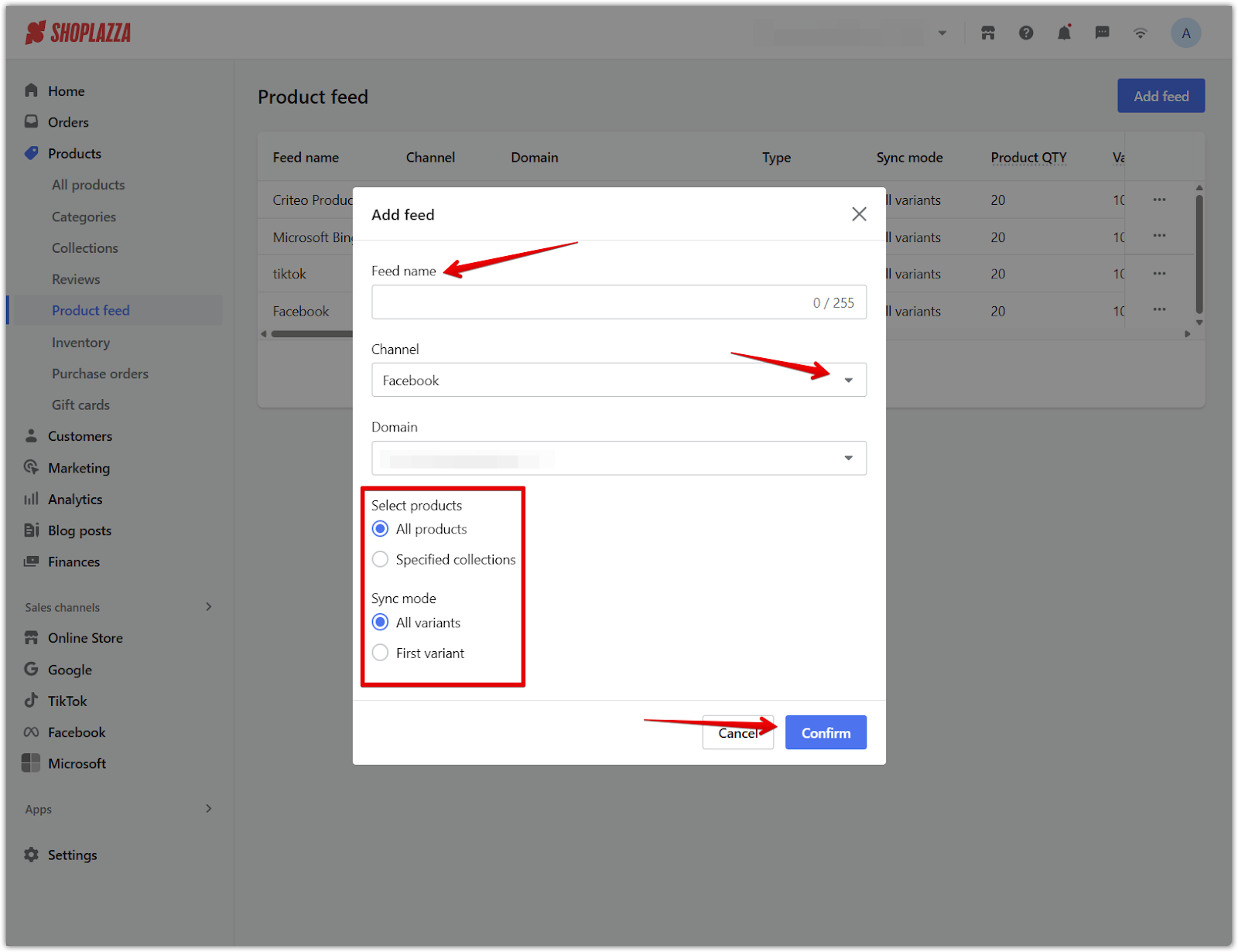Open Collections in sidebar
Image resolution: width=1238 pixels, height=952 pixels.
pyautogui.click(x=85, y=247)
